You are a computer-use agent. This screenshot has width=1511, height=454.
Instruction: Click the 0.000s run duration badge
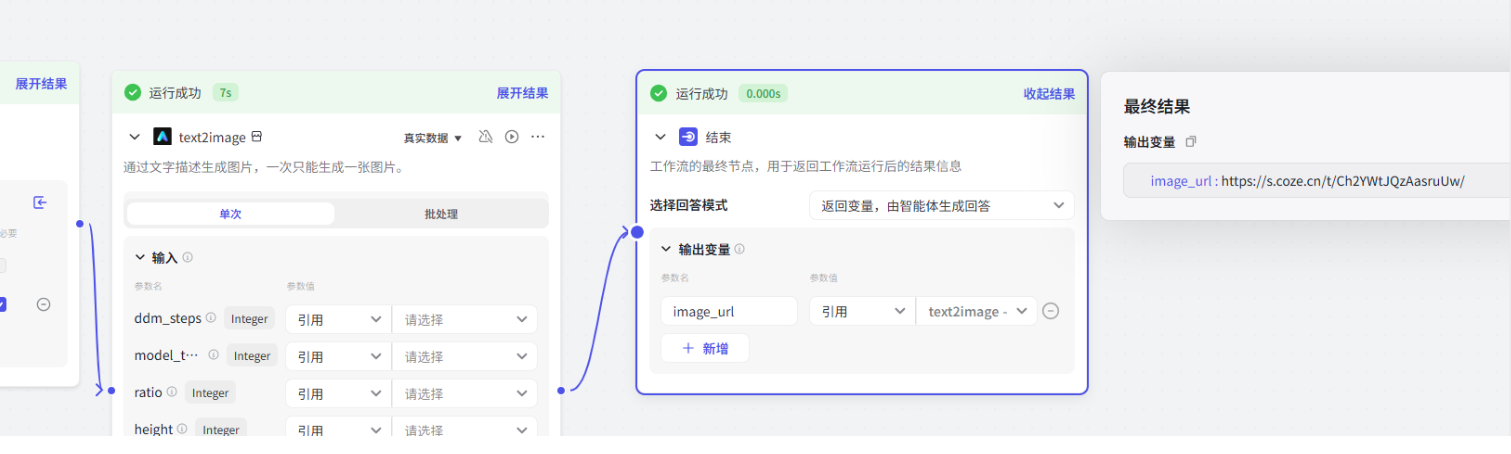pos(764,93)
